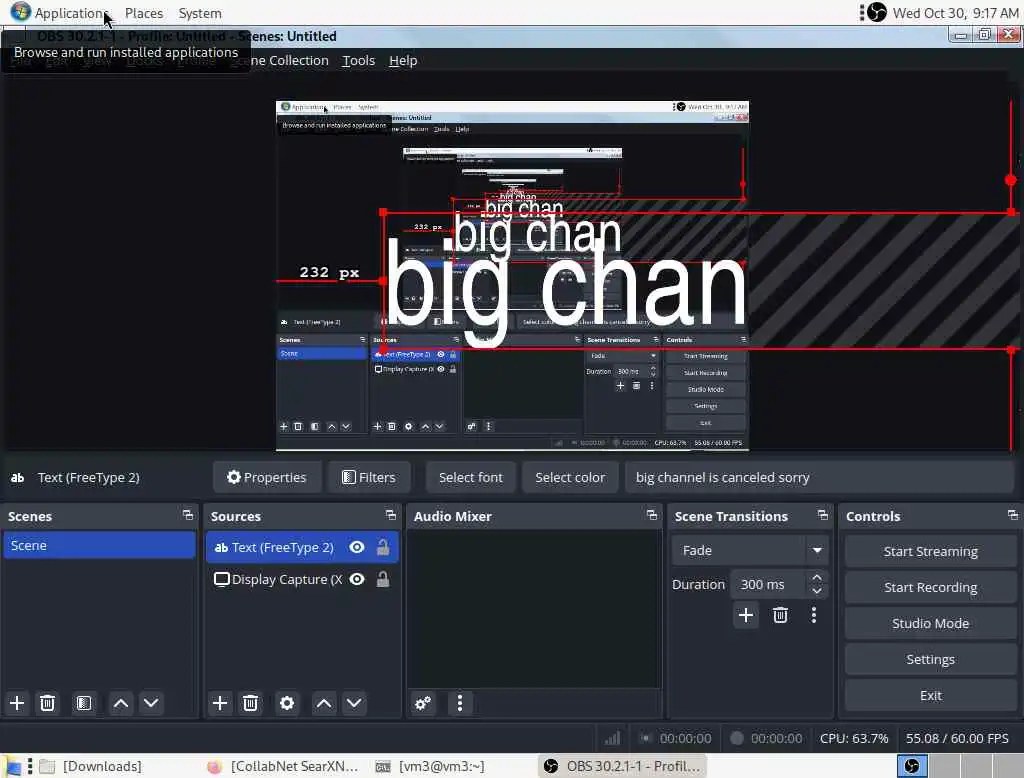Viewport: 1024px width, 778px height.
Task: Open the Scene Collection menu
Action: [x=290, y=61]
